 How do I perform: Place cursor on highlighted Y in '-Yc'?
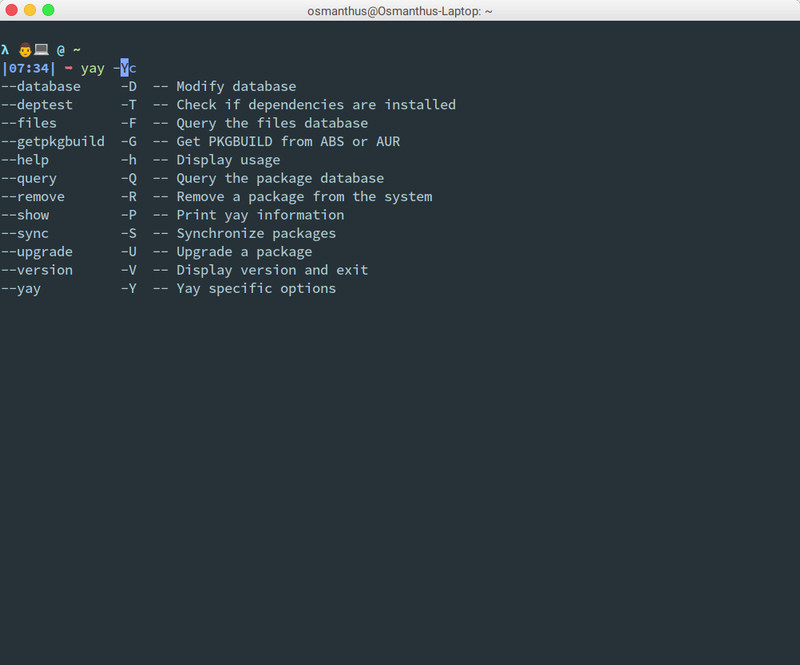[124, 68]
